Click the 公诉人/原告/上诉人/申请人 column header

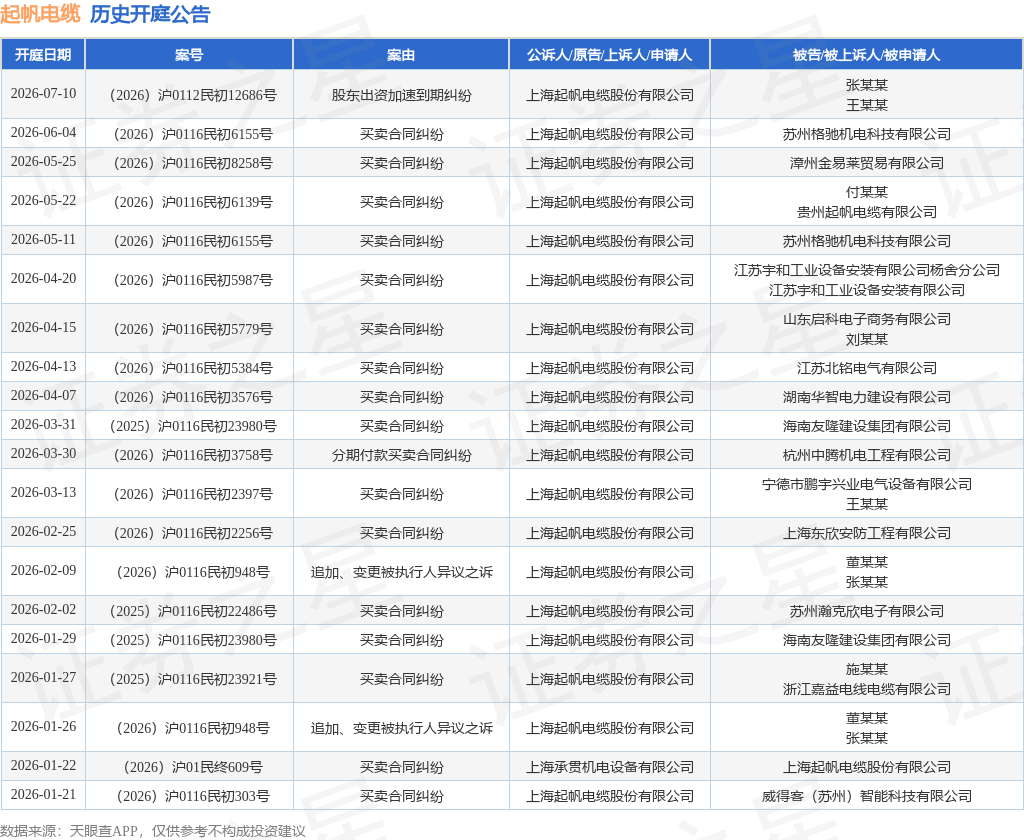[x=609, y=55]
